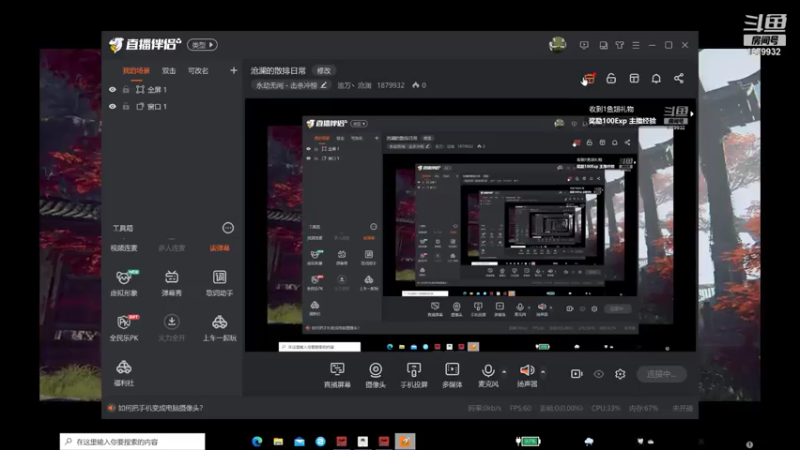The height and width of the screenshot is (450, 800).
Task: Click the Windows taskbar search box
Action: click(x=133, y=442)
